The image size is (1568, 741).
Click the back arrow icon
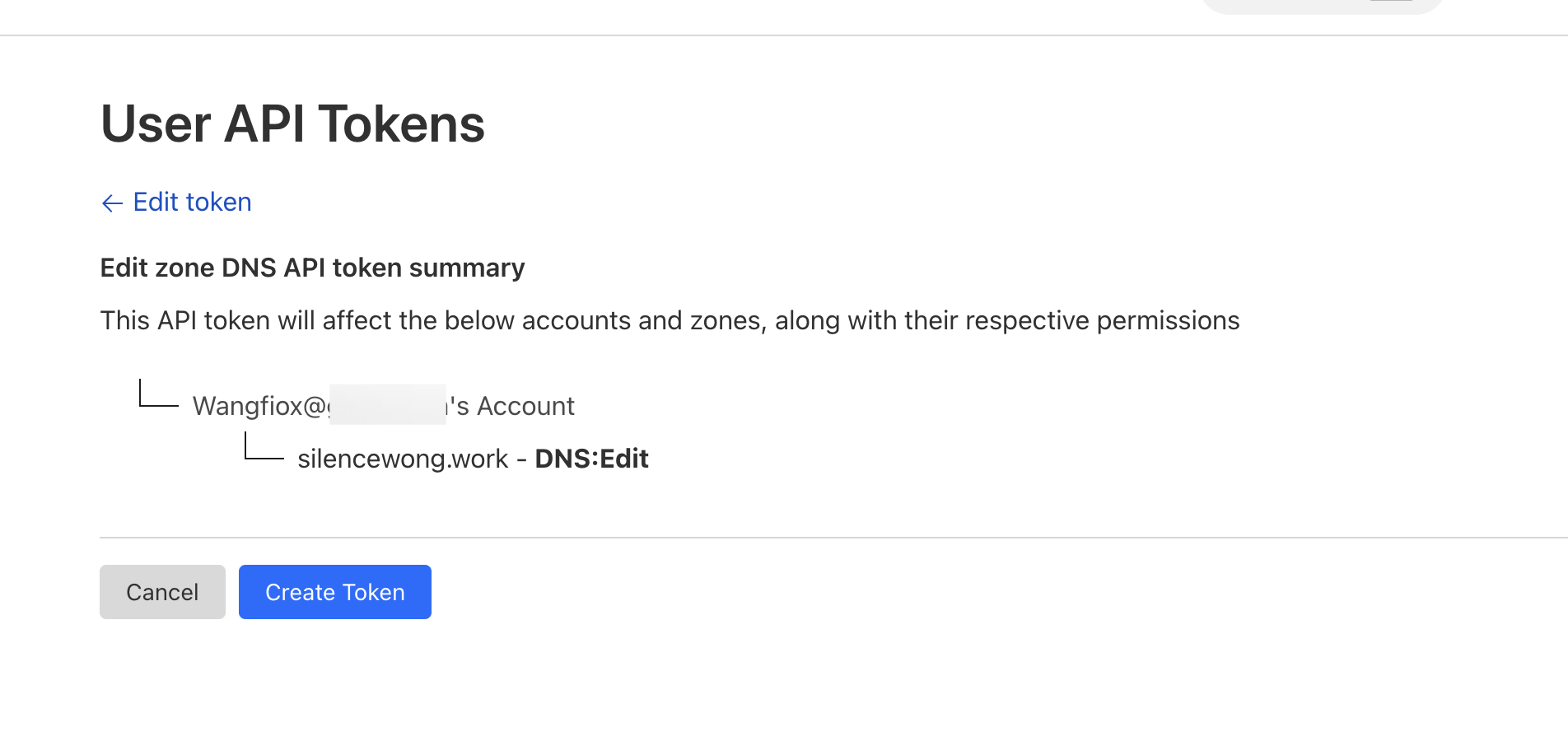tap(112, 203)
